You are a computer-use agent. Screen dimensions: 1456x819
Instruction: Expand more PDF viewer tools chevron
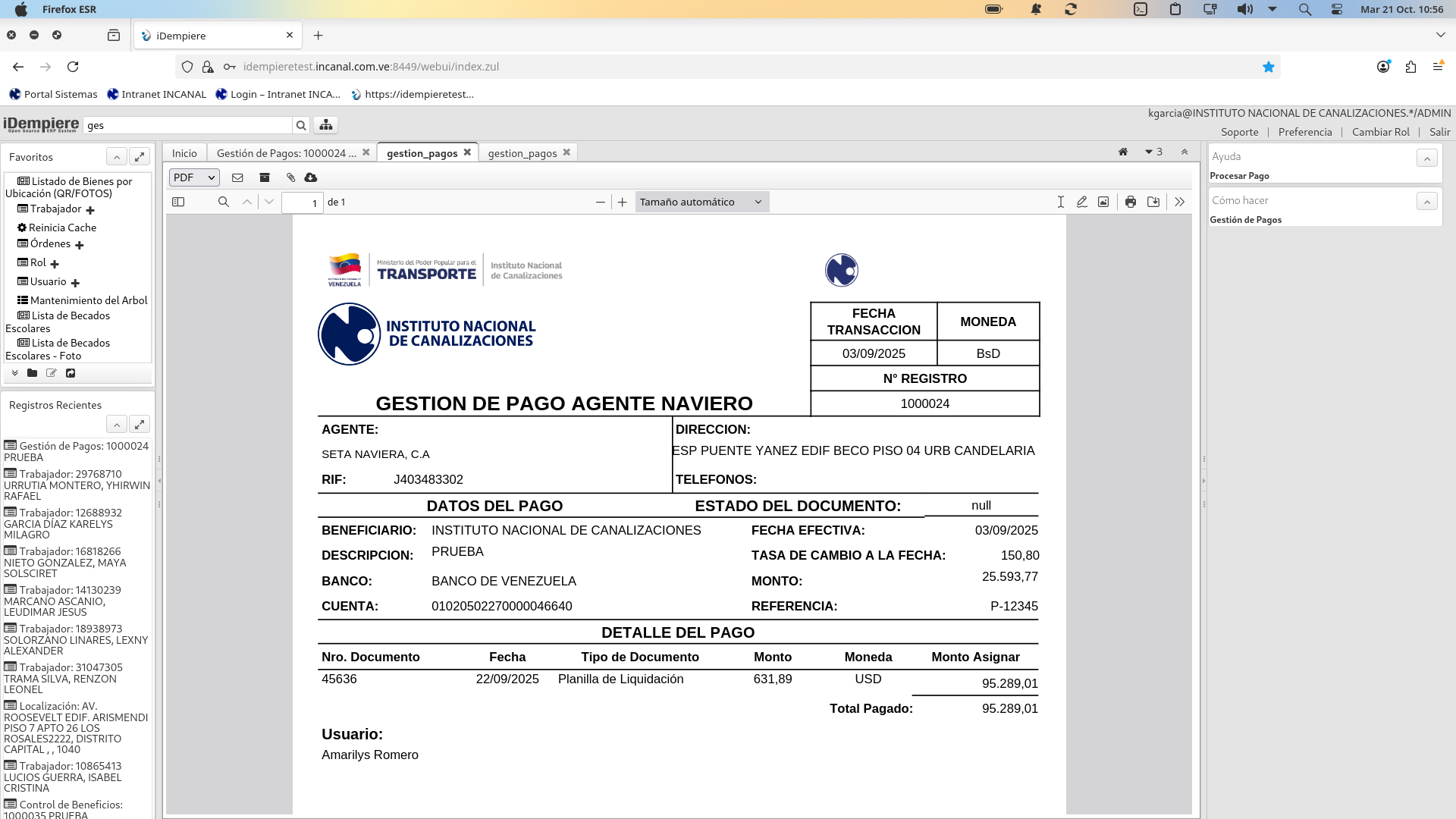(1179, 202)
